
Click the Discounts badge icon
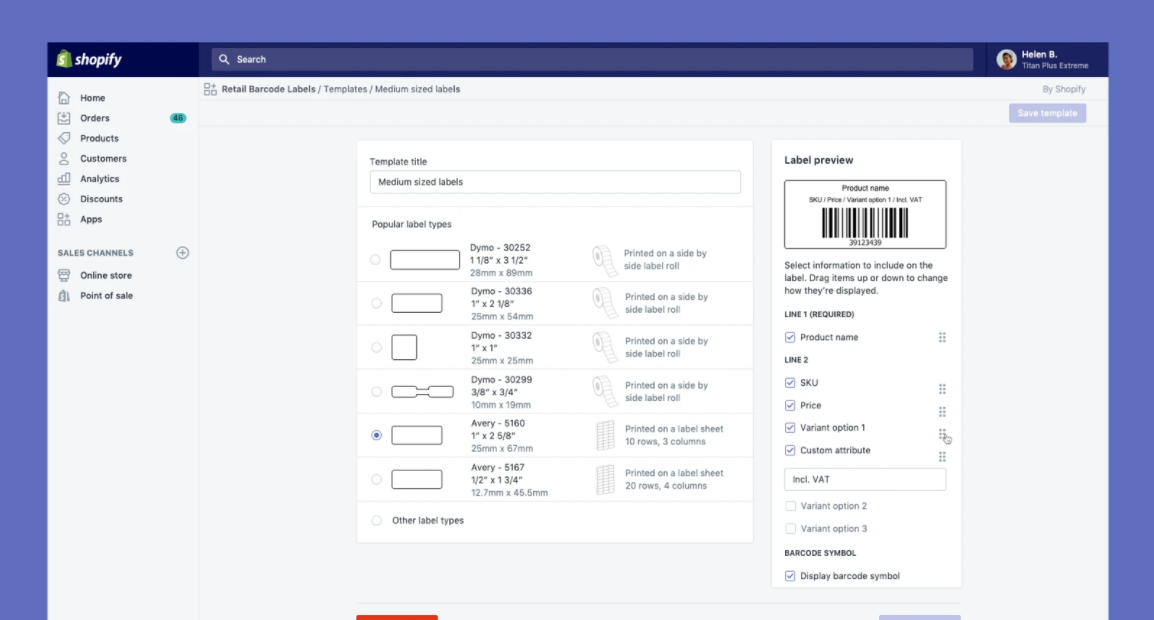point(64,199)
